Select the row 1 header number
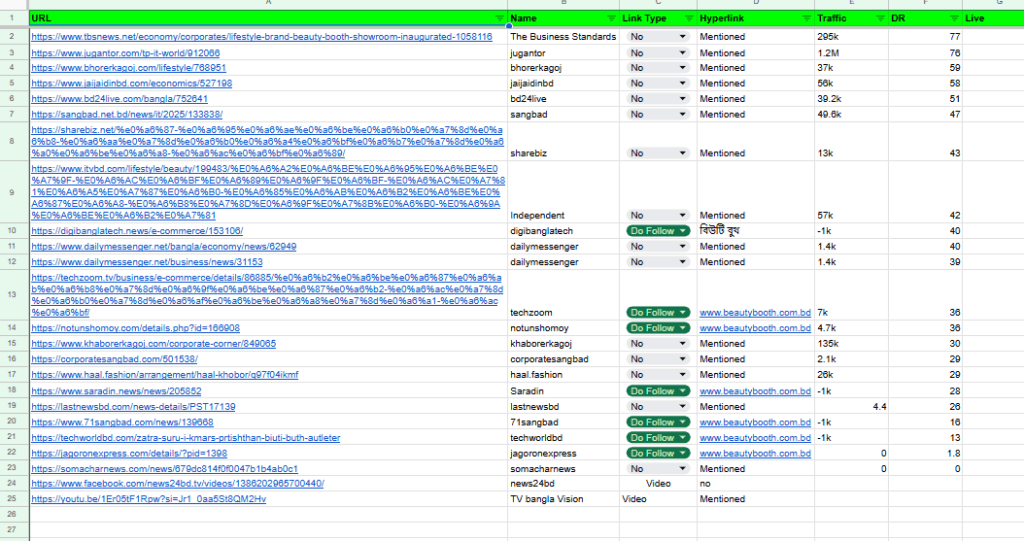Screen dimensions: 1024x541 coord(12,18)
